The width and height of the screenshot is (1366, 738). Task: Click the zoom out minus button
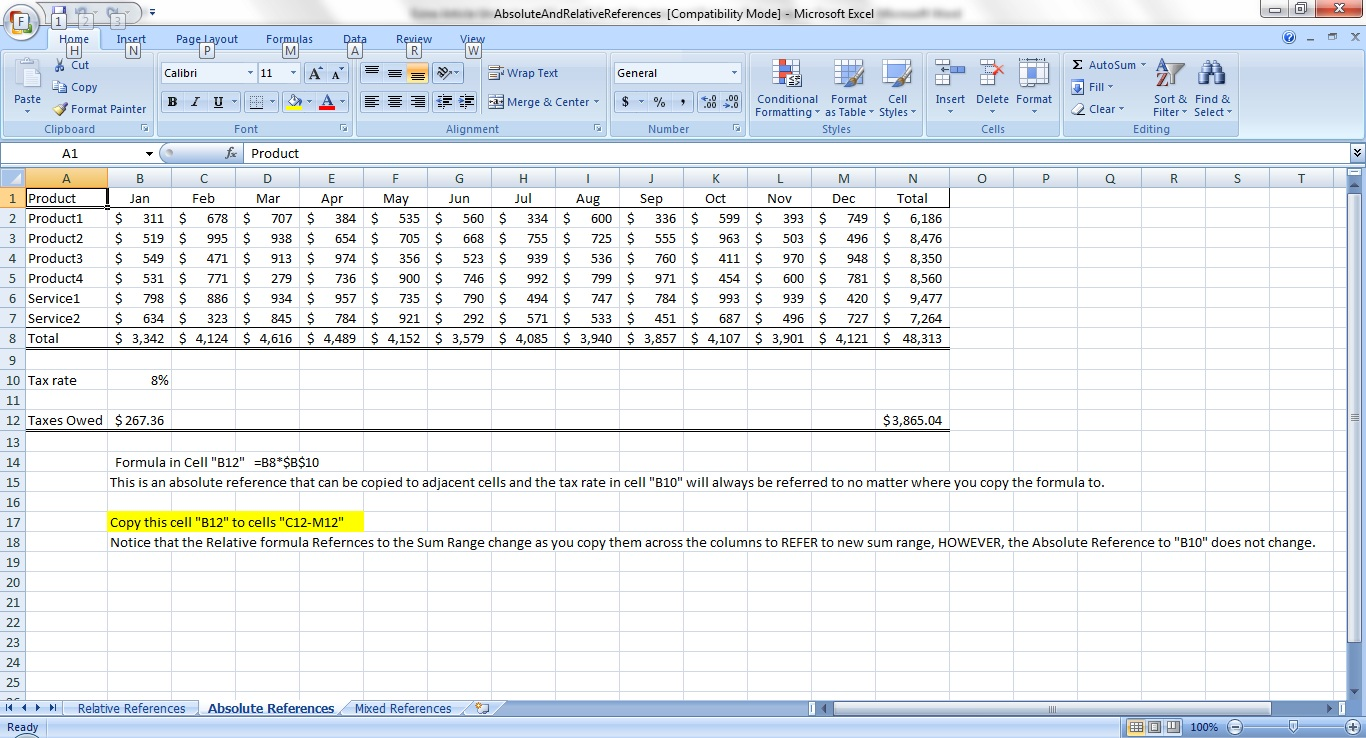(1235, 727)
